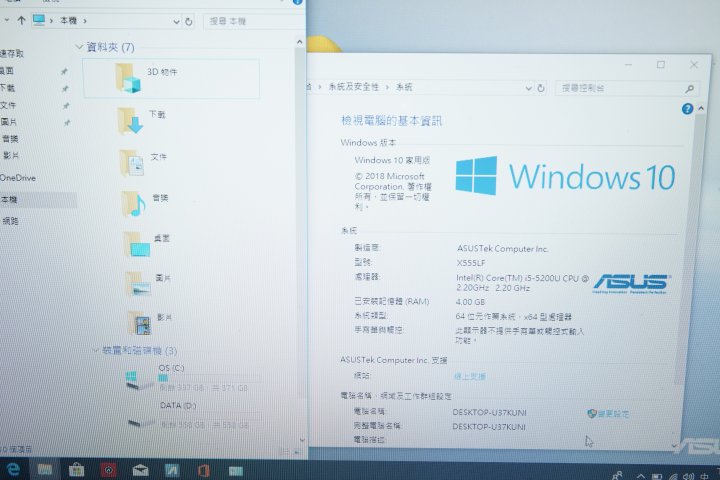
Task: Collapse the 資料夾 (7) group
Action: [x=79, y=47]
